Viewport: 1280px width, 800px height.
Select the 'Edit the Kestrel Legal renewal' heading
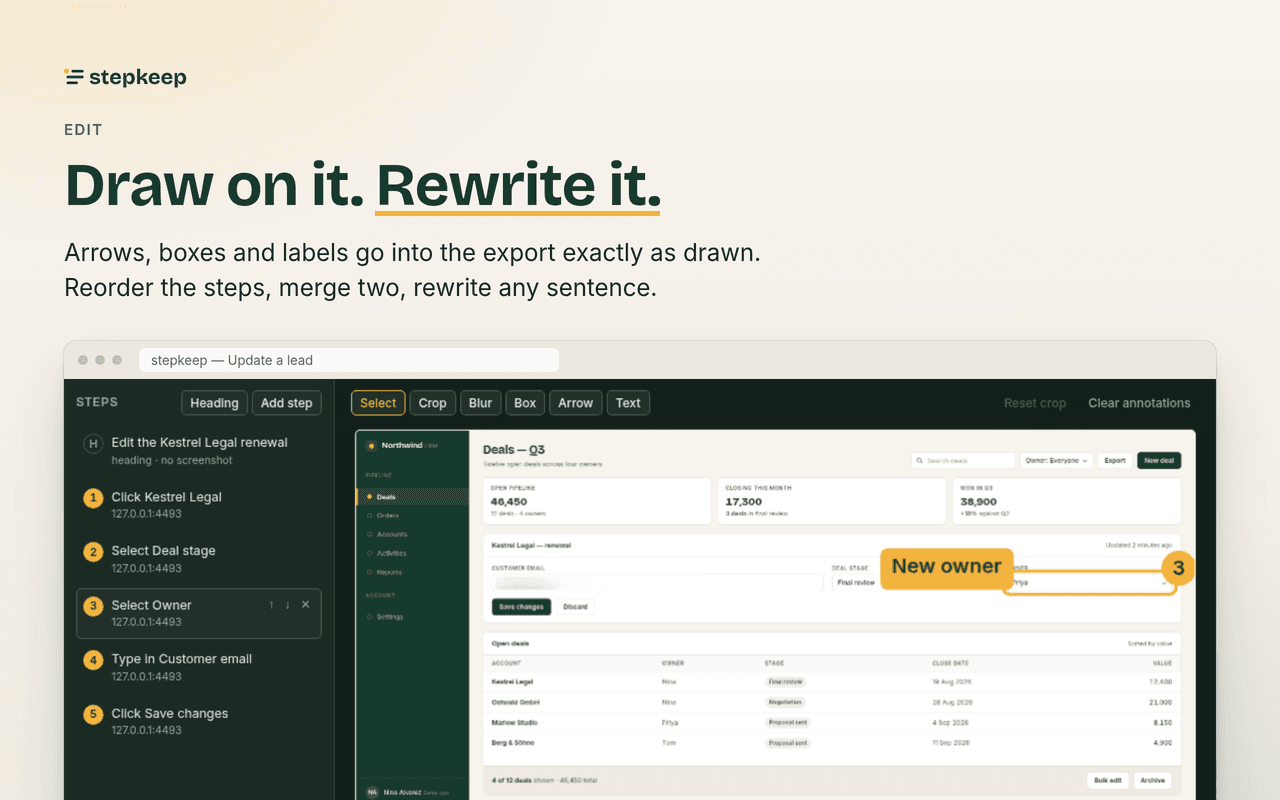click(199, 450)
